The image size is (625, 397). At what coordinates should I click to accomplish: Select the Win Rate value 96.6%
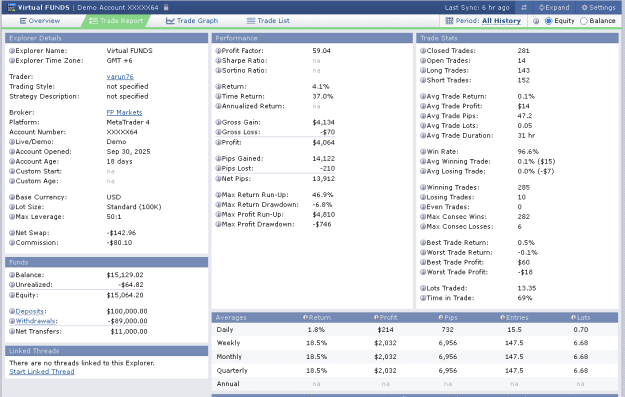[528, 151]
